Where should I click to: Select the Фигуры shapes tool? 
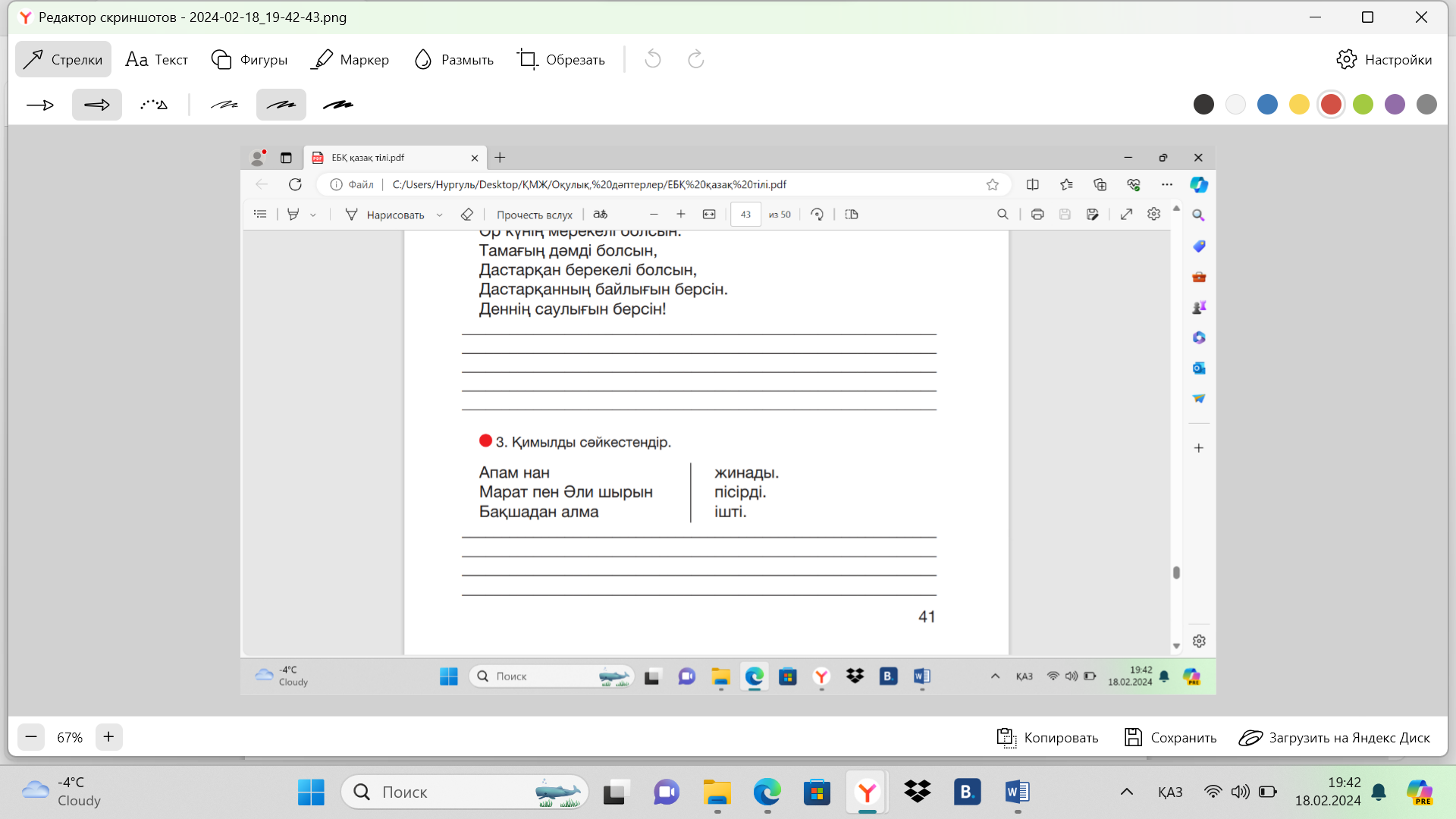point(249,59)
